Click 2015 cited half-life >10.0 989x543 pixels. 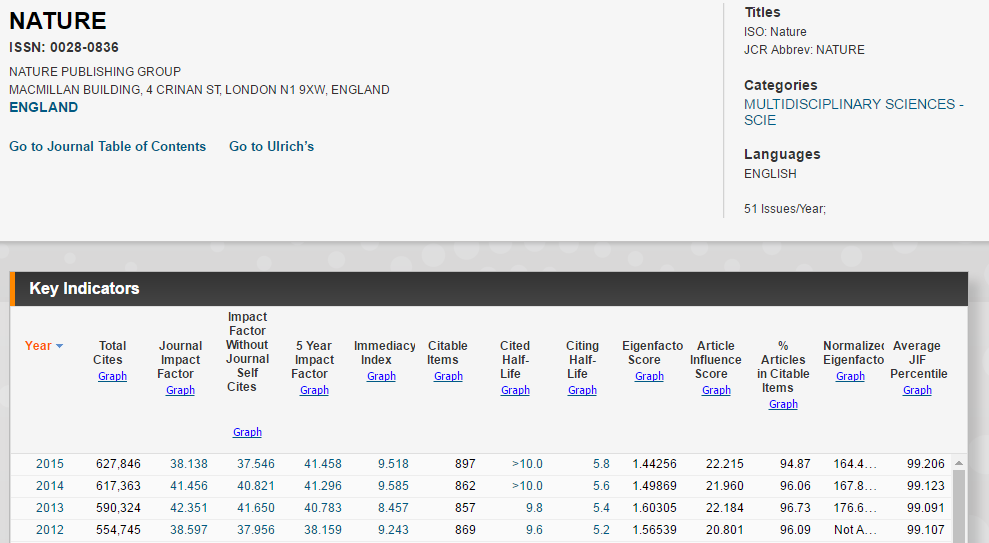527,464
